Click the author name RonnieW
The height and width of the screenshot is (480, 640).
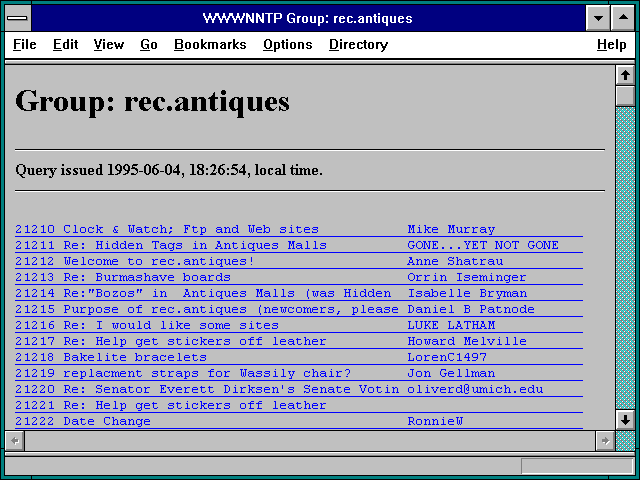coord(435,421)
